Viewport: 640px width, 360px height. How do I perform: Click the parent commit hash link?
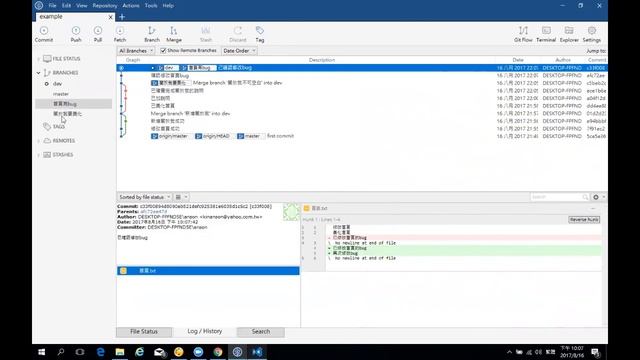click(x=154, y=212)
